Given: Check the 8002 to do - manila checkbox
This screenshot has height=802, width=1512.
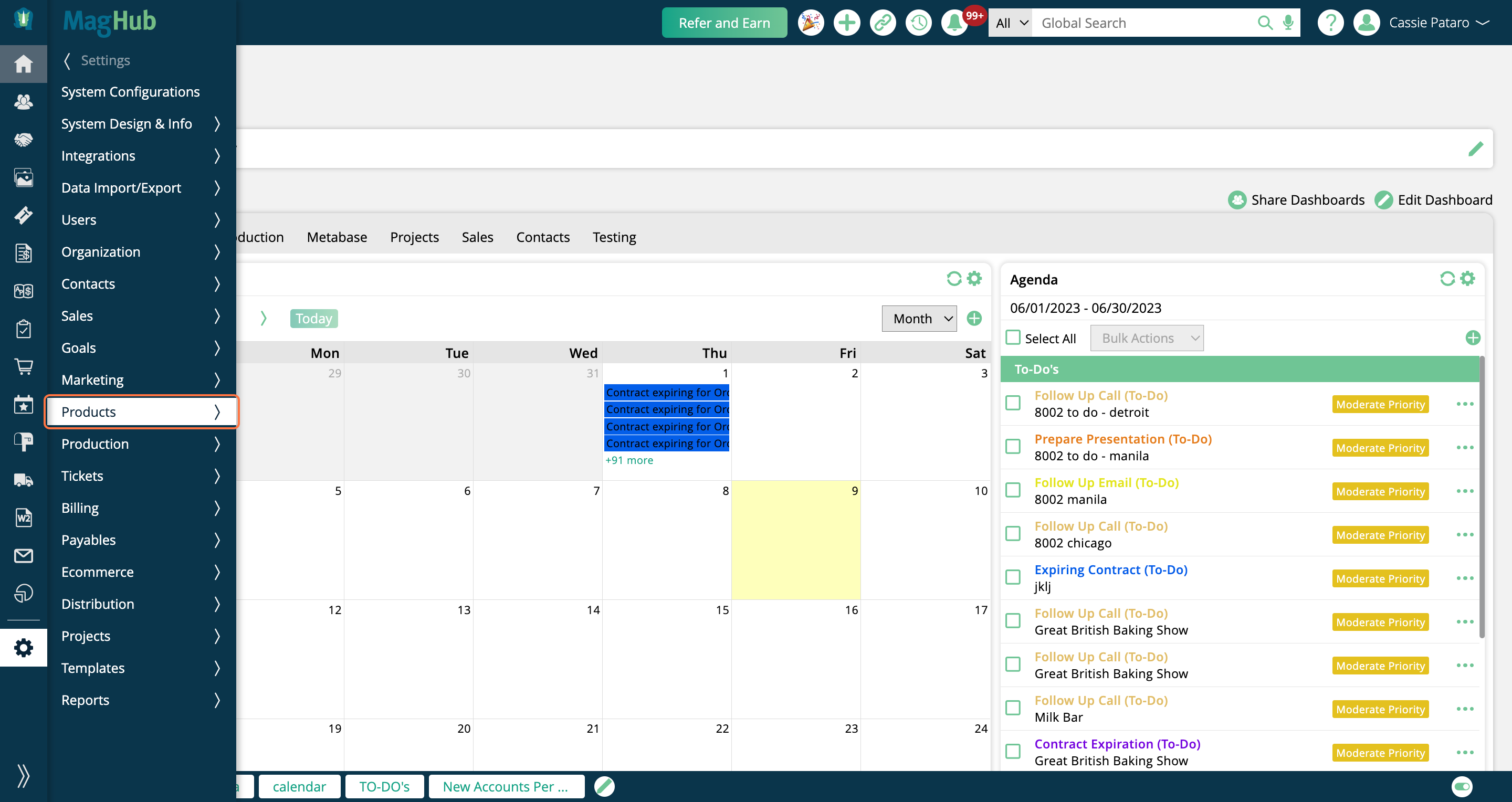Looking at the screenshot, I should (1013, 447).
